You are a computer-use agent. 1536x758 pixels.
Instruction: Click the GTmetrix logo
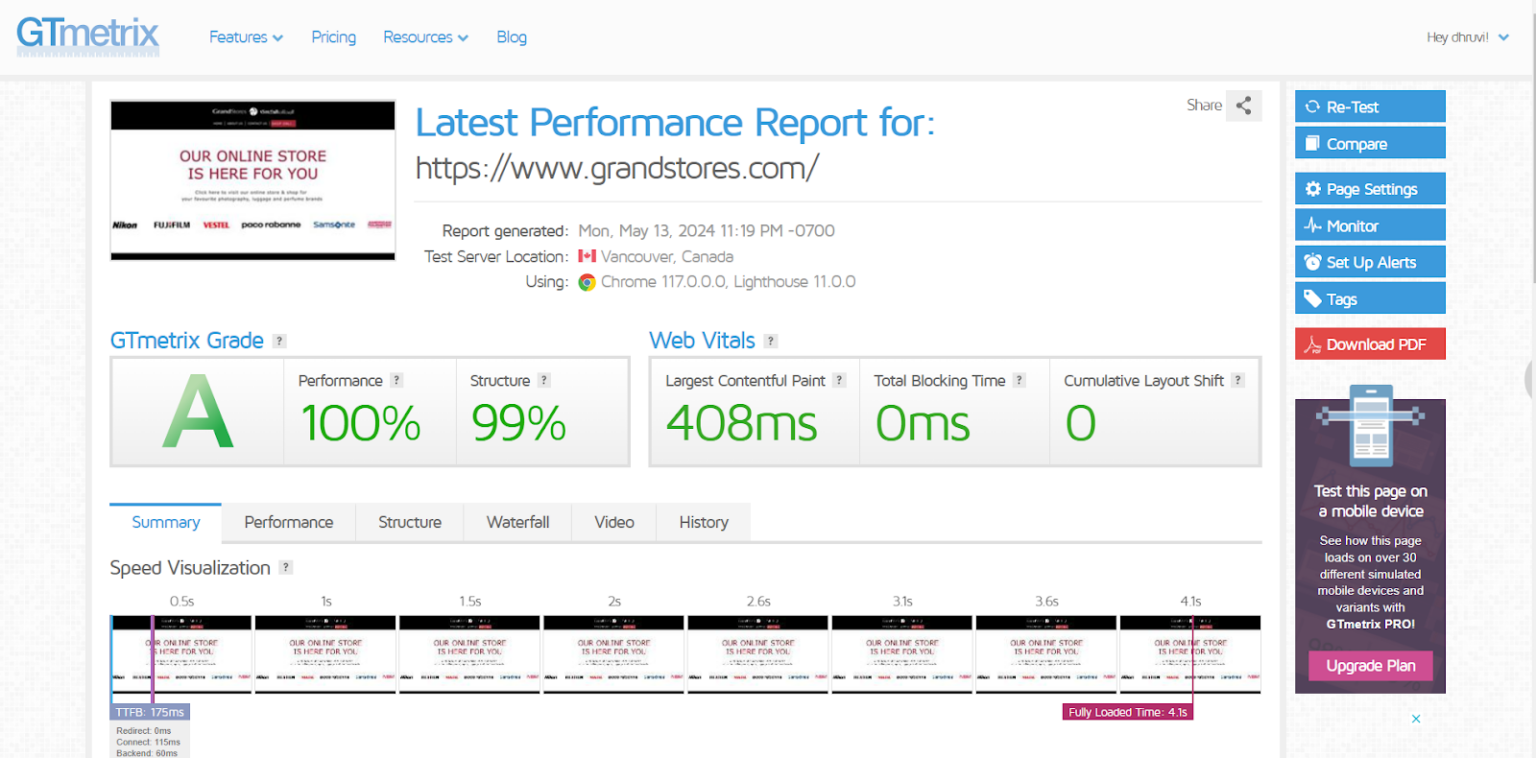coord(87,34)
